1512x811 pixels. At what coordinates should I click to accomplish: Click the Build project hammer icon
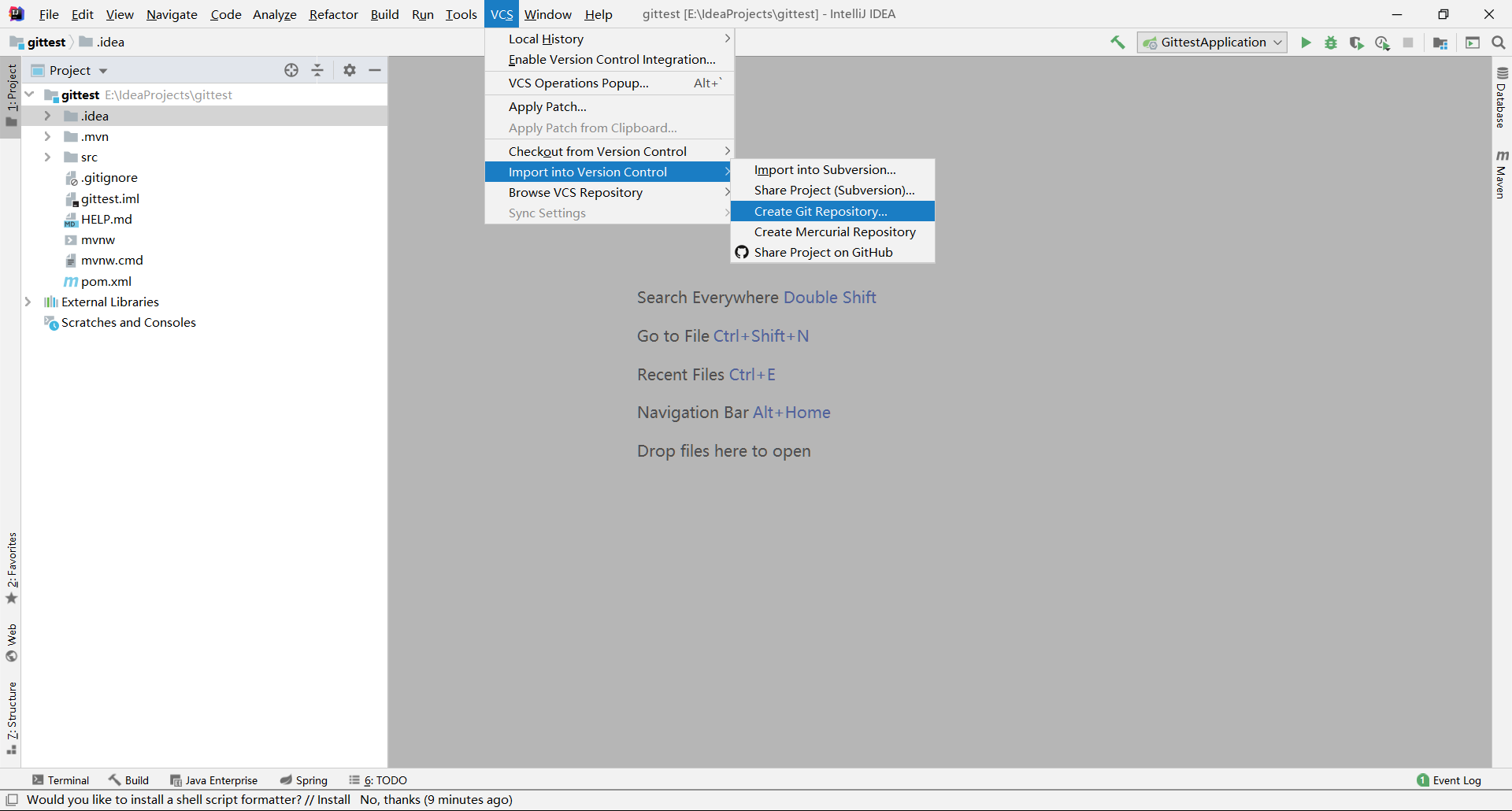pyautogui.click(x=1117, y=43)
